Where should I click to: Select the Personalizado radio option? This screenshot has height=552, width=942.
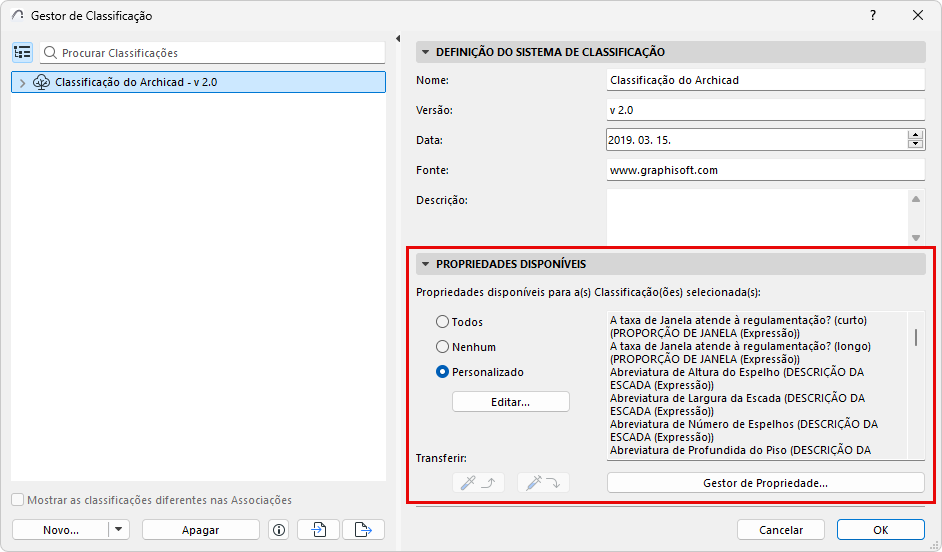pyautogui.click(x=442, y=372)
